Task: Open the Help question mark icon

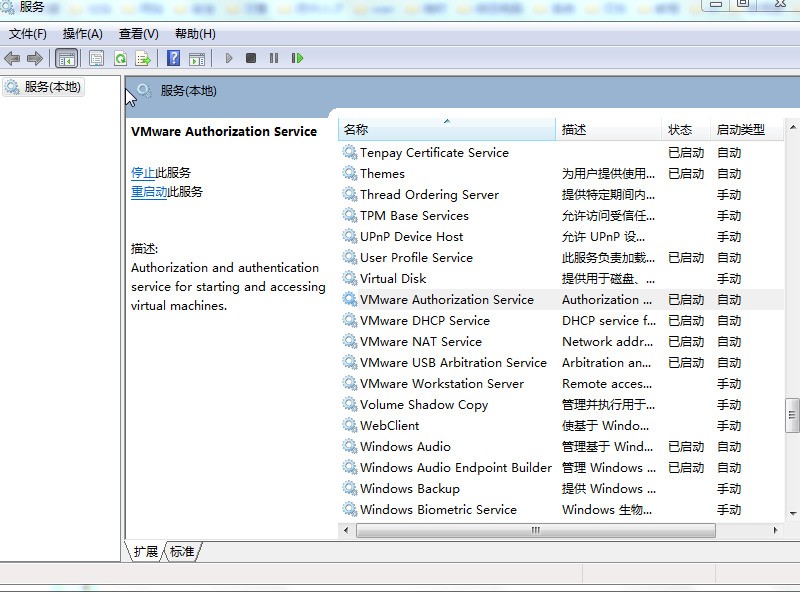Action: click(173, 58)
